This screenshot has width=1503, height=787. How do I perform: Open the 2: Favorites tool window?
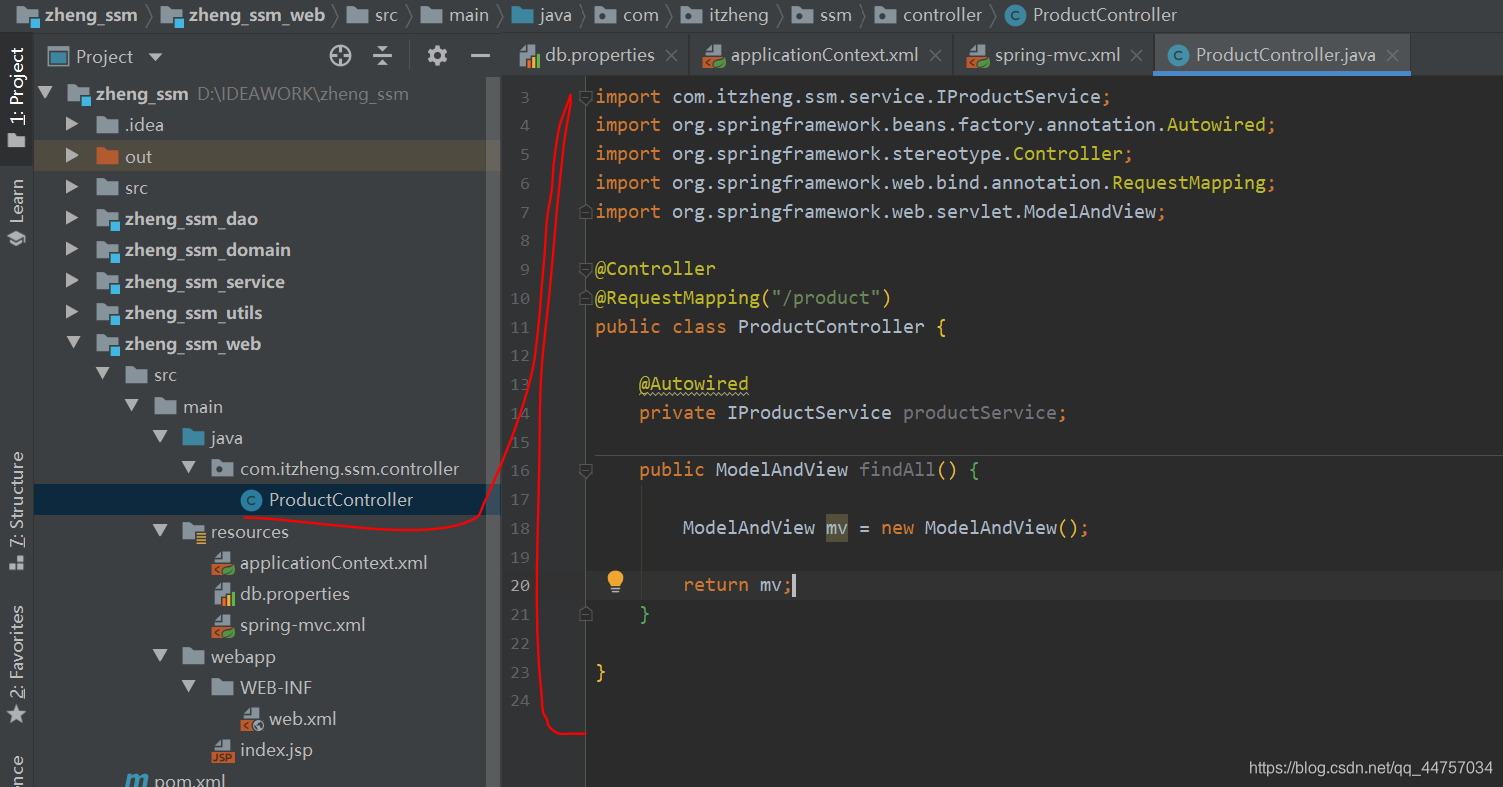point(17,664)
